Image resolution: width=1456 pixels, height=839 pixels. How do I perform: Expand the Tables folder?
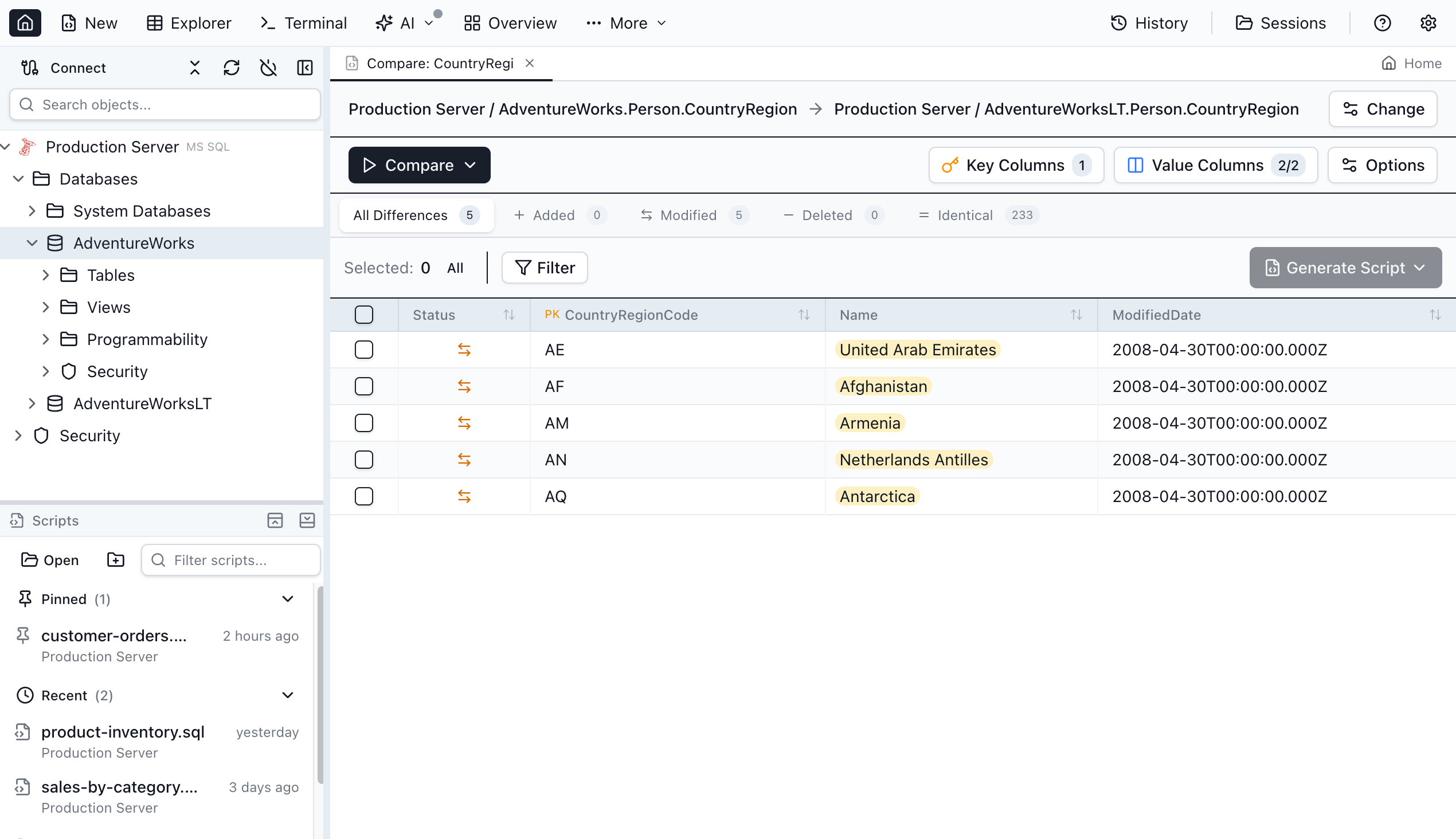[46, 275]
